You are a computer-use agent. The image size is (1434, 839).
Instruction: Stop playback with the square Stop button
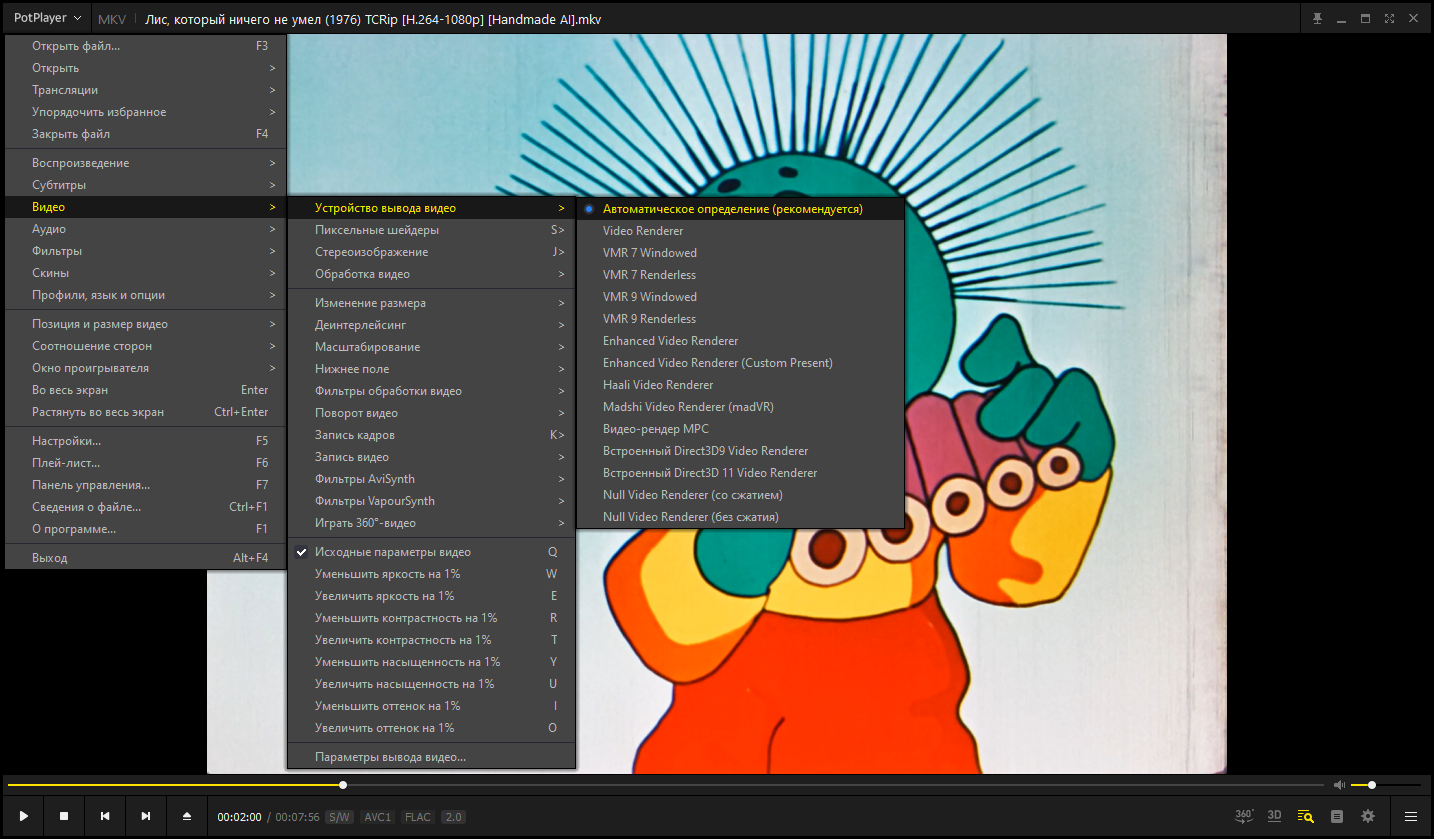pos(64,816)
